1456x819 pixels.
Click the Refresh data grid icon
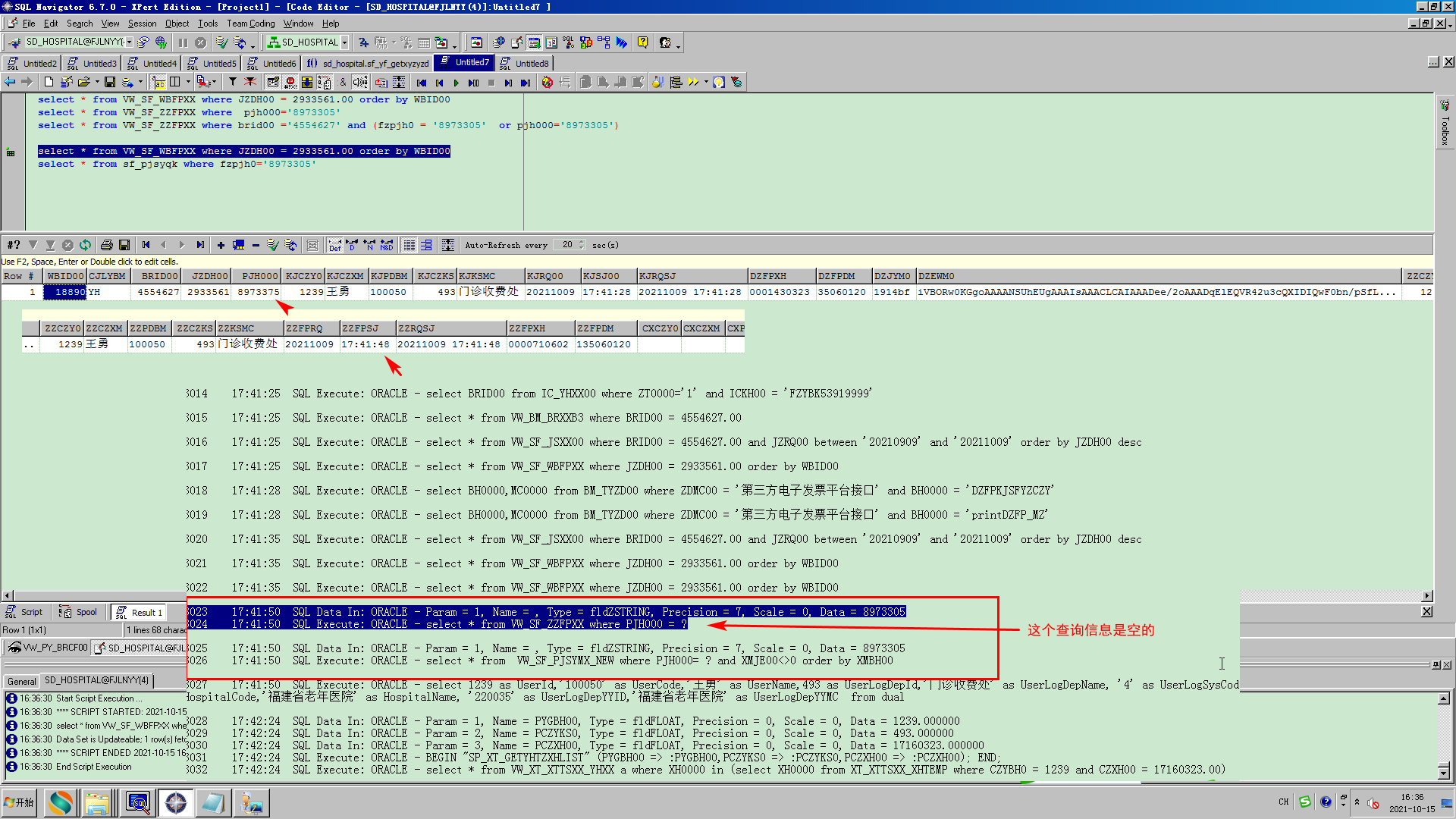click(x=85, y=245)
